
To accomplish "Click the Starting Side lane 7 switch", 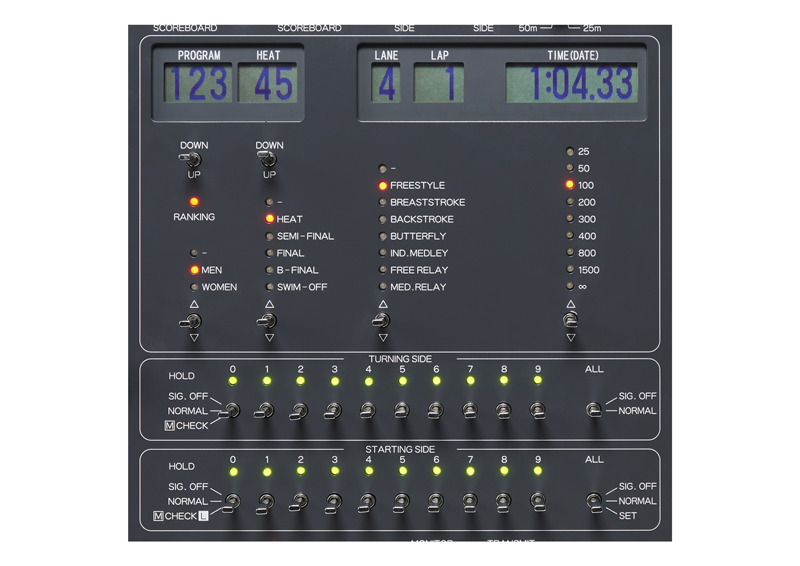I will click(x=470, y=501).
